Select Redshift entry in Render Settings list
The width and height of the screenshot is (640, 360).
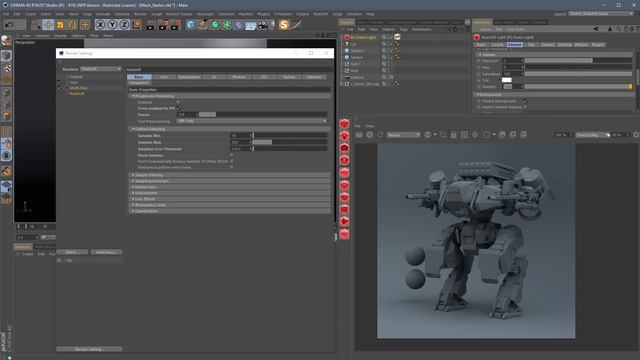[x=77, y=93]
